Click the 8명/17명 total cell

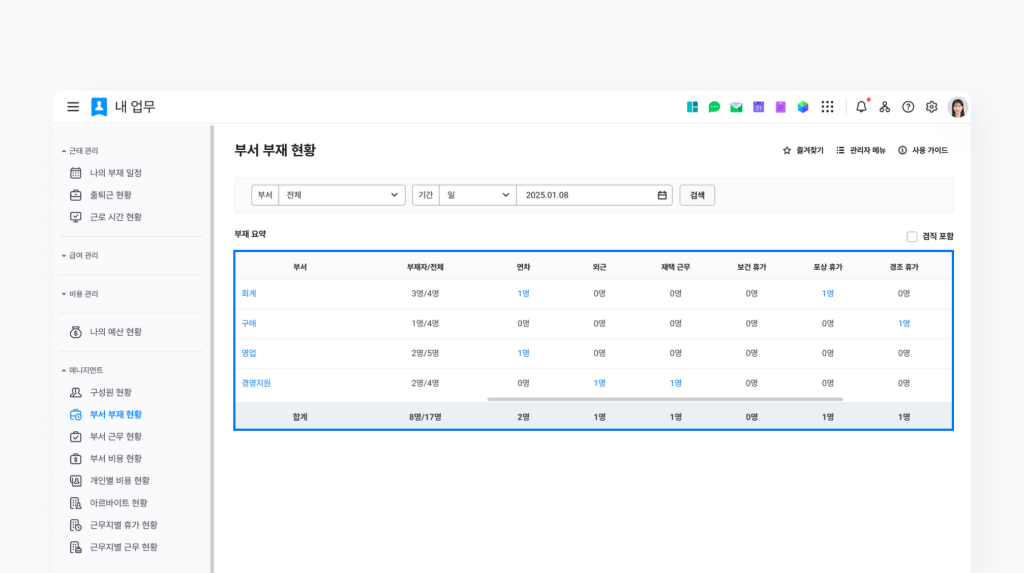click(x=425, y=417)
